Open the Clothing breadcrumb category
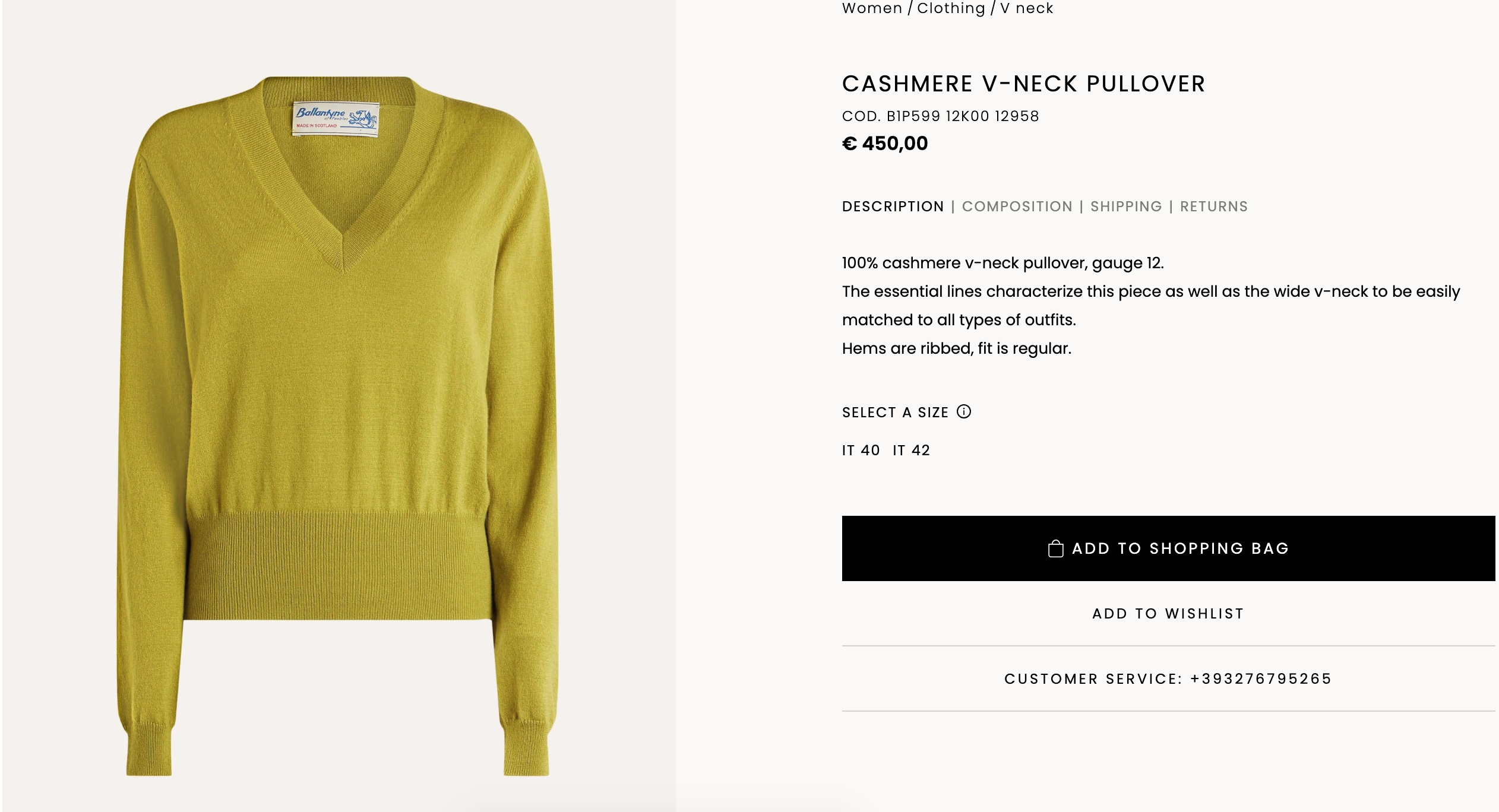Image resolution: width=1499 pixels, height=812 pixels. pos(951,8)
